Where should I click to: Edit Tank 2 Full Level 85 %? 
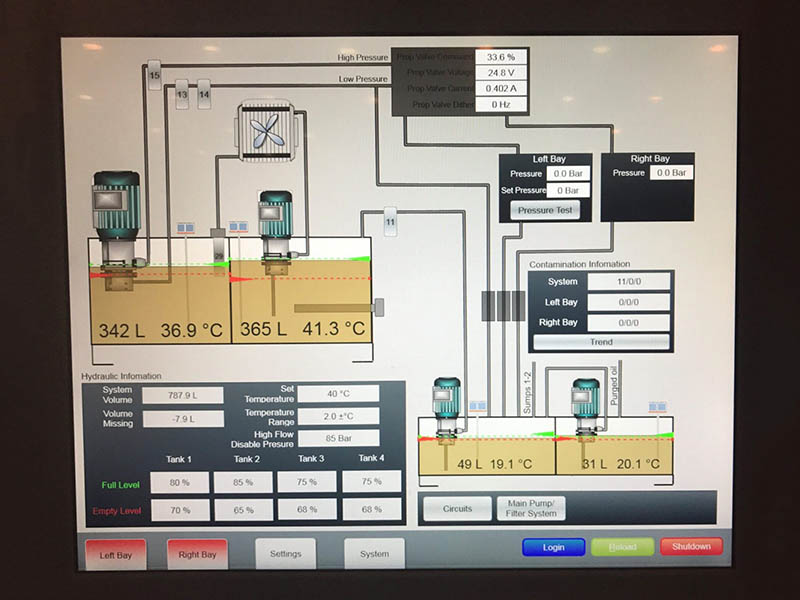[243, 482]
